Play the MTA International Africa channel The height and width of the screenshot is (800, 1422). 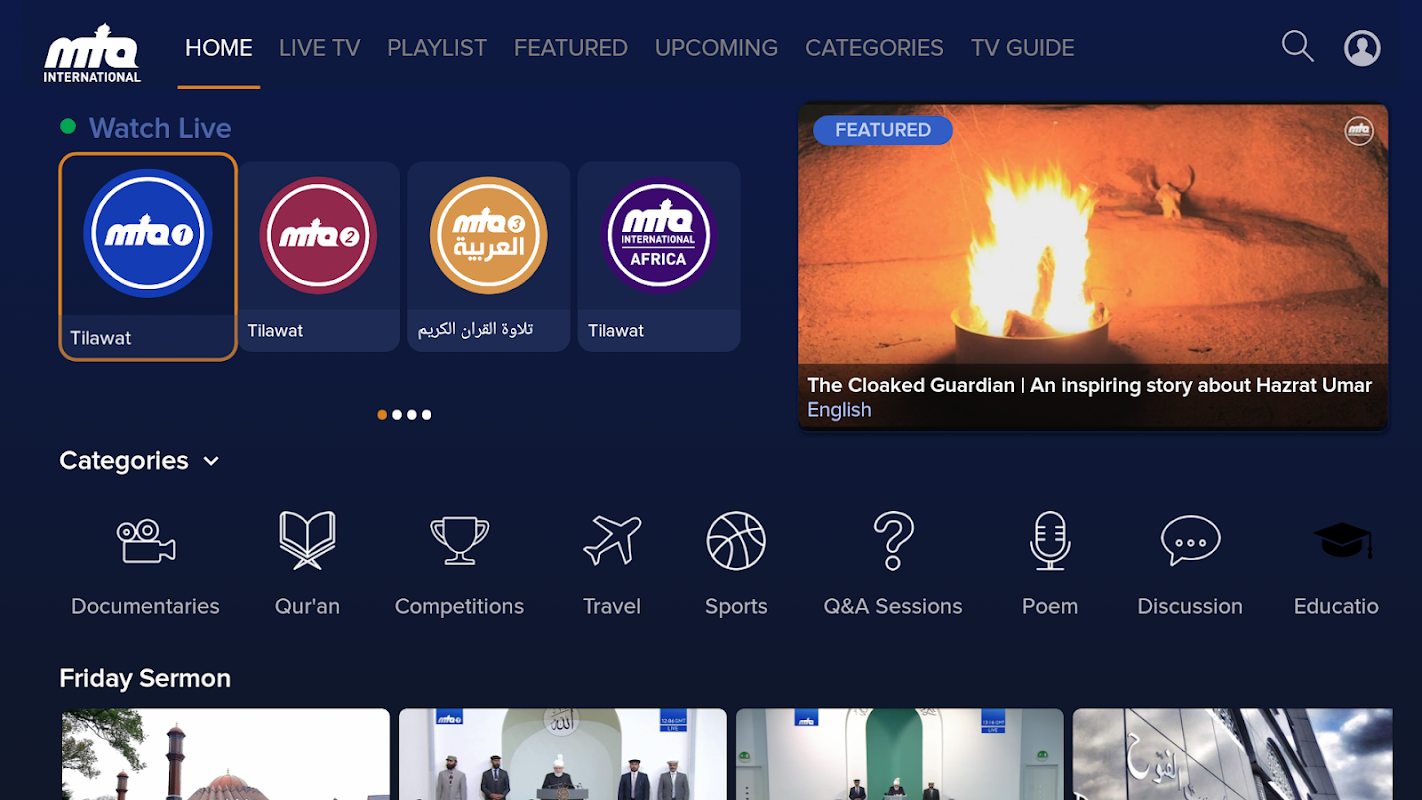coord(659,257)
